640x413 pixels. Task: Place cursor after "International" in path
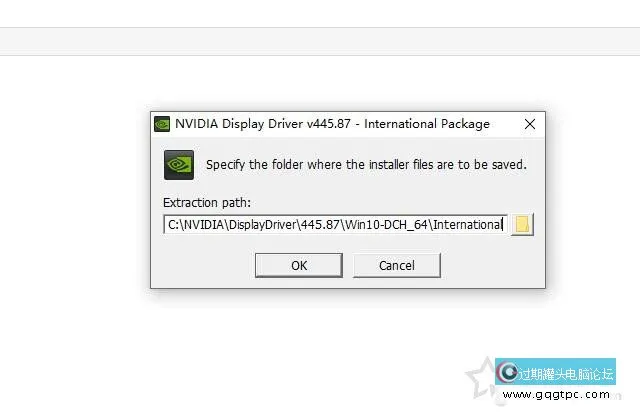point(502,224)
